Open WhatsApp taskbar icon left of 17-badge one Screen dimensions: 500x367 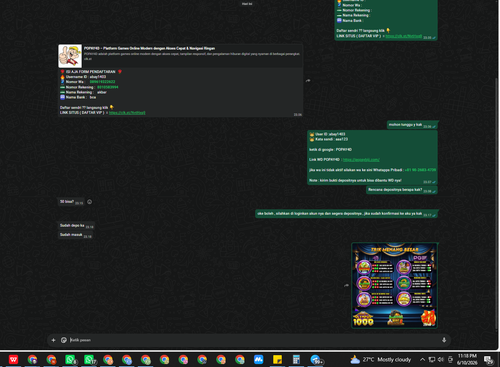point(70,360)
